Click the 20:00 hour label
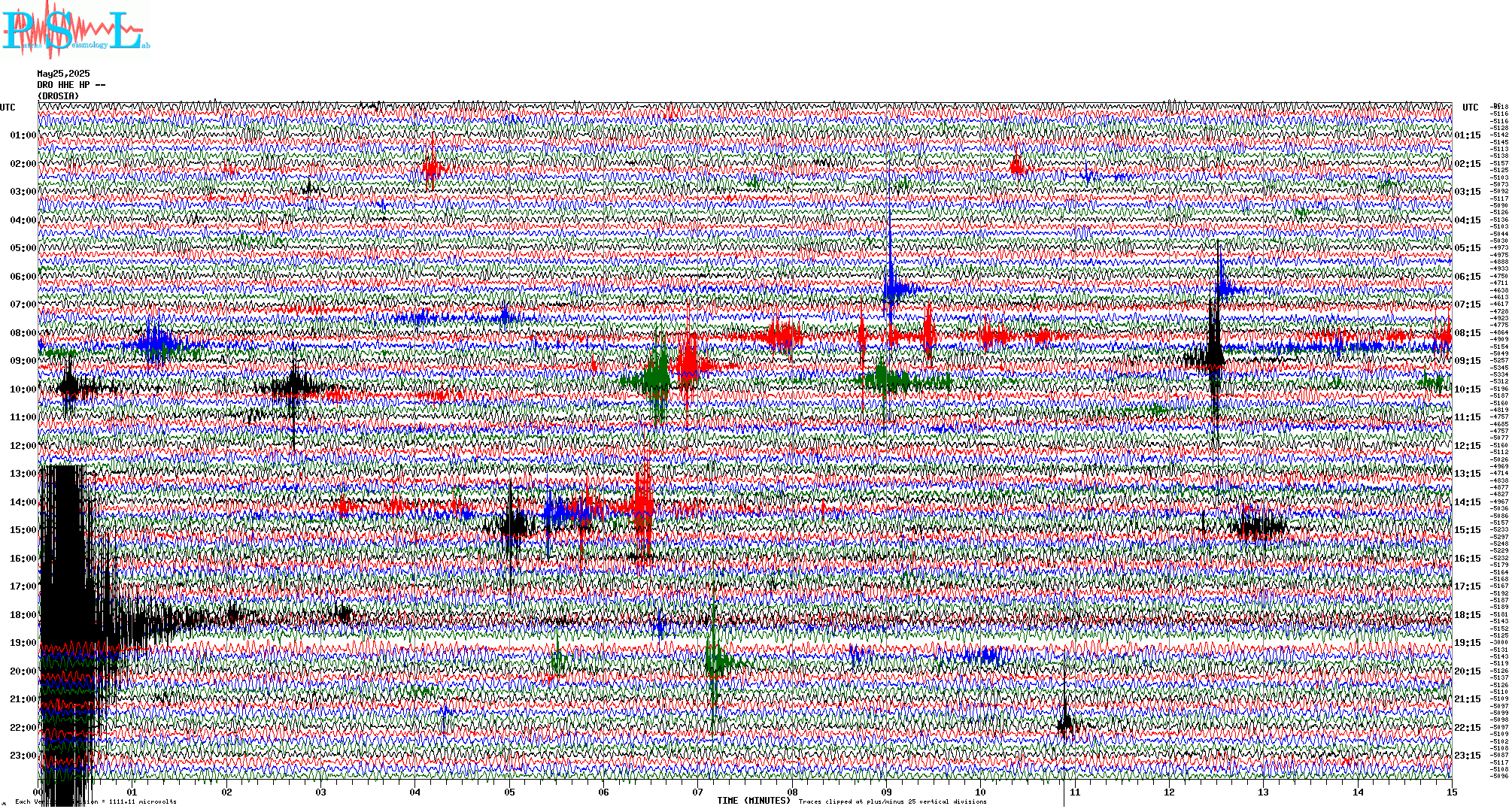The height and width of the screenshot is (812, 1512). coord(23,671)
